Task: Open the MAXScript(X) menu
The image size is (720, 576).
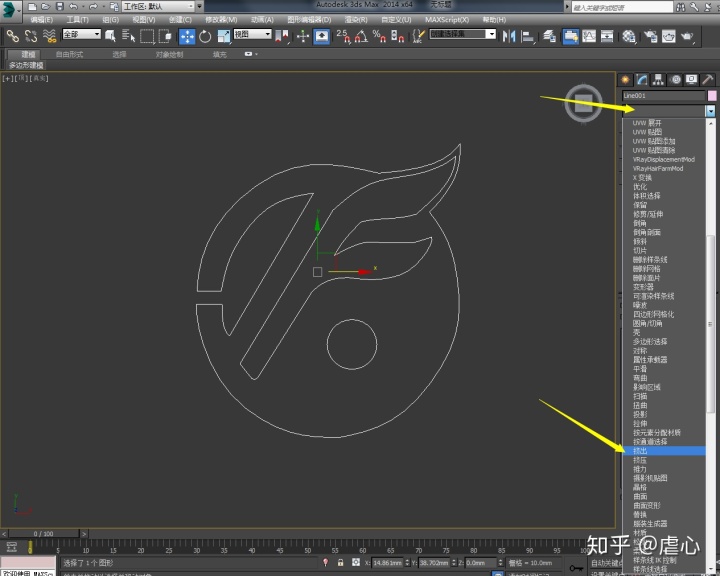Action: [447, 20]
